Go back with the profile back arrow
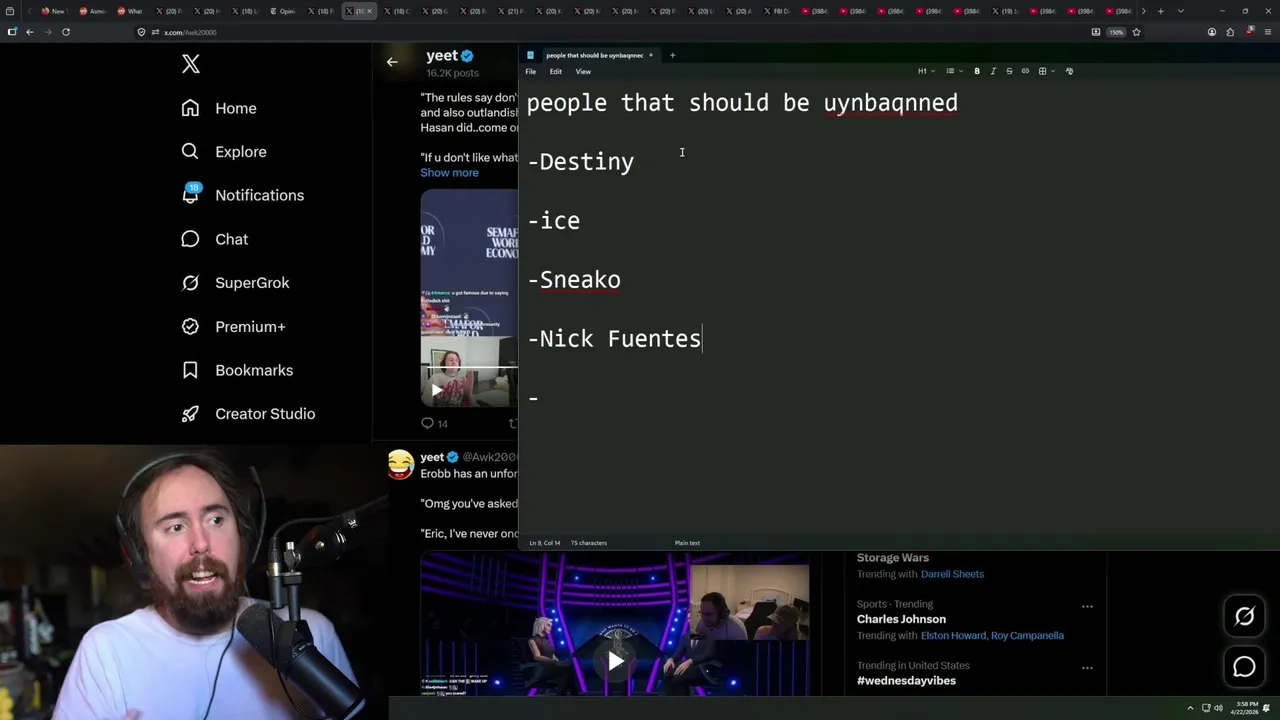Screen dimensions: 1280x720 pyautogui.click(x=392, y=62)
